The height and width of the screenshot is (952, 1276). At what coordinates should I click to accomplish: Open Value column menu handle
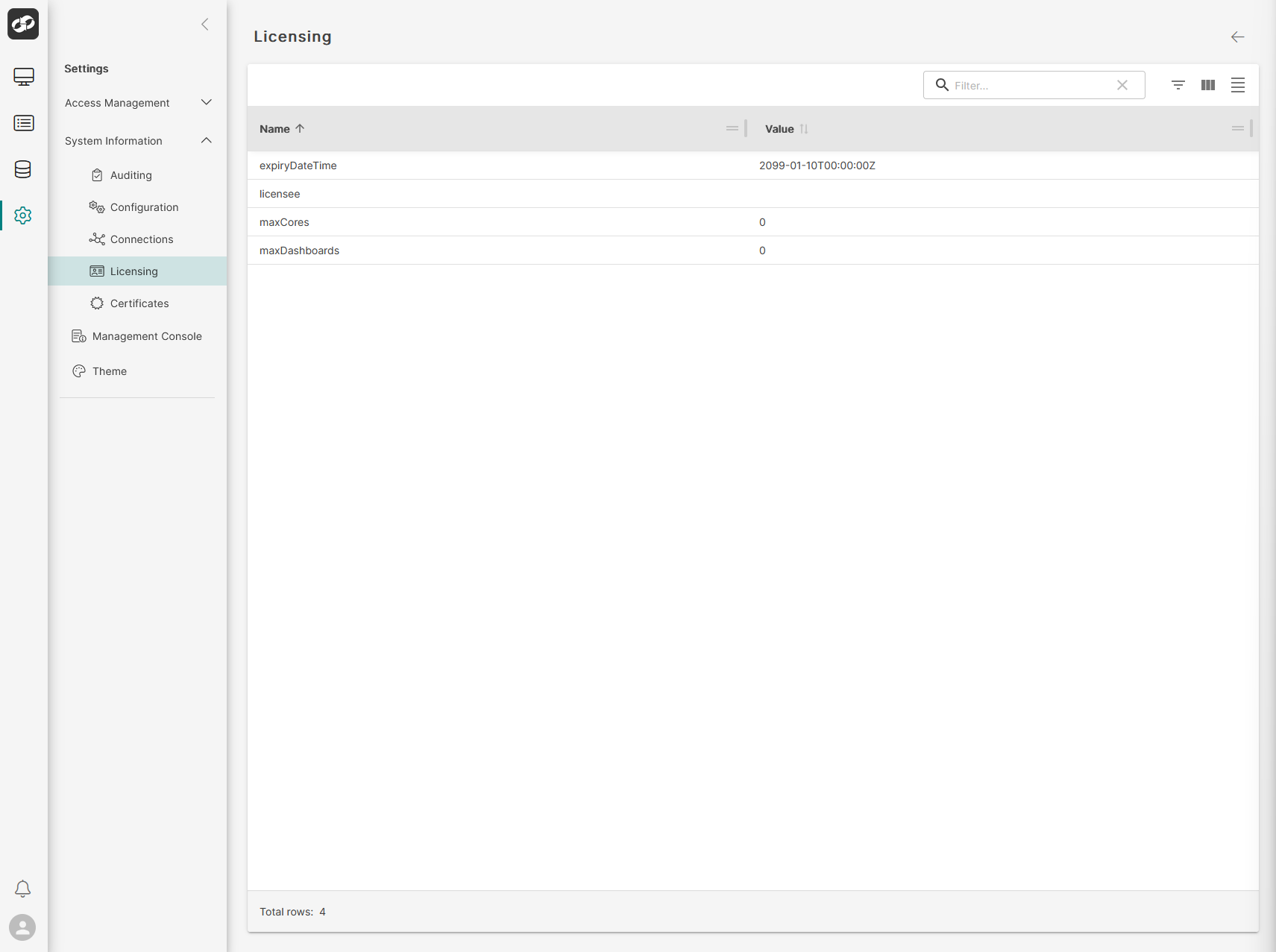[1238, 128]
